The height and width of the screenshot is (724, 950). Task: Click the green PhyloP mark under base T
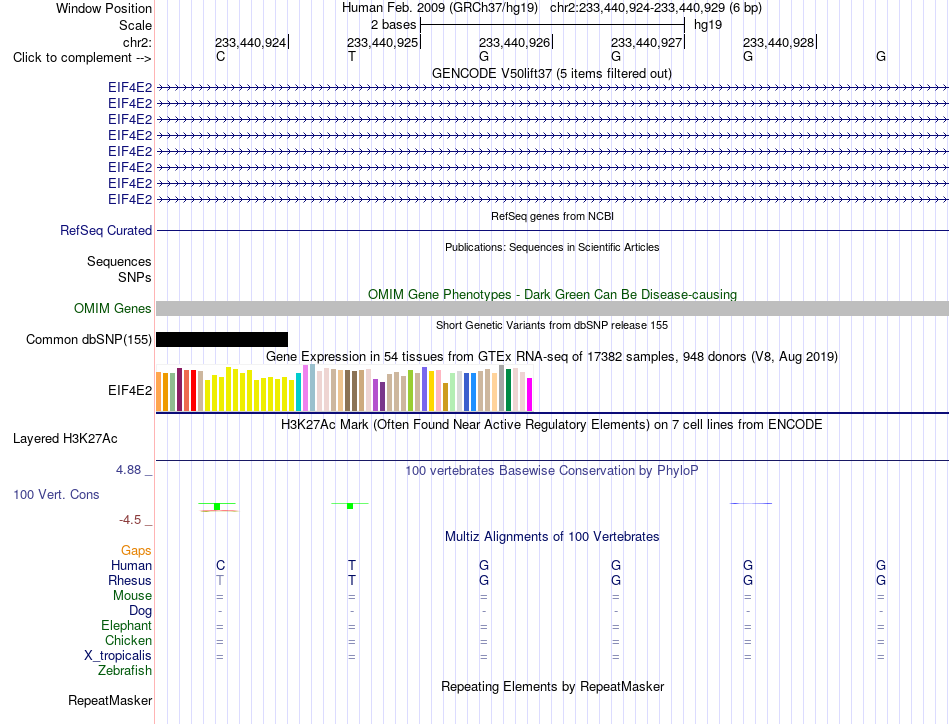click(x=350, y=506)
